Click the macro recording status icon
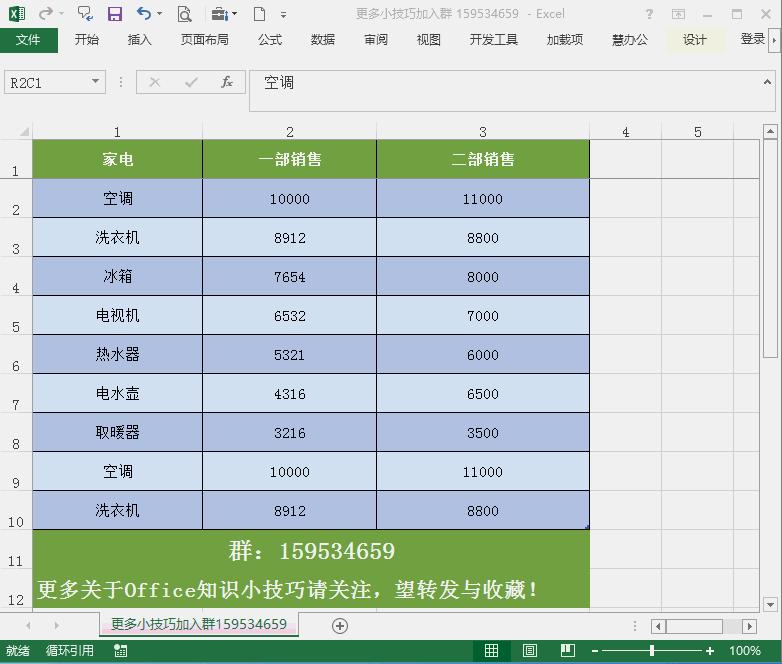782x664 pixels. pos(121,651)
